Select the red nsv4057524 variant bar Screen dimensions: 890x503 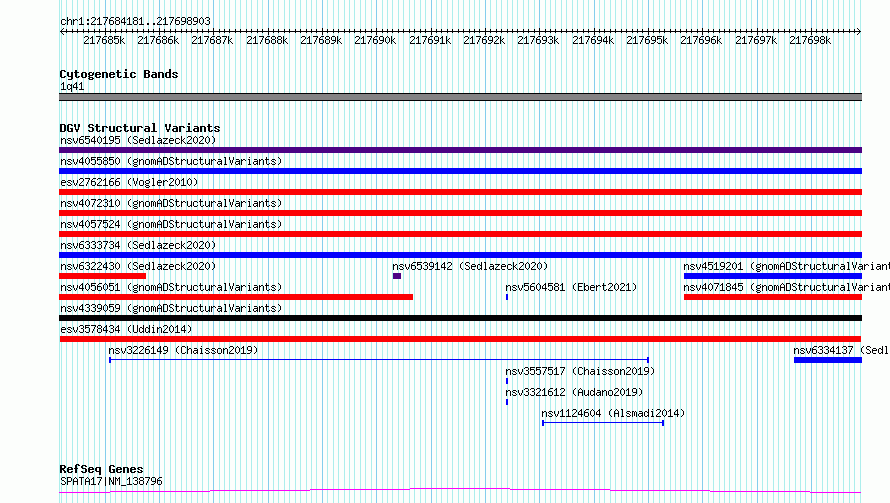point(460,234)
